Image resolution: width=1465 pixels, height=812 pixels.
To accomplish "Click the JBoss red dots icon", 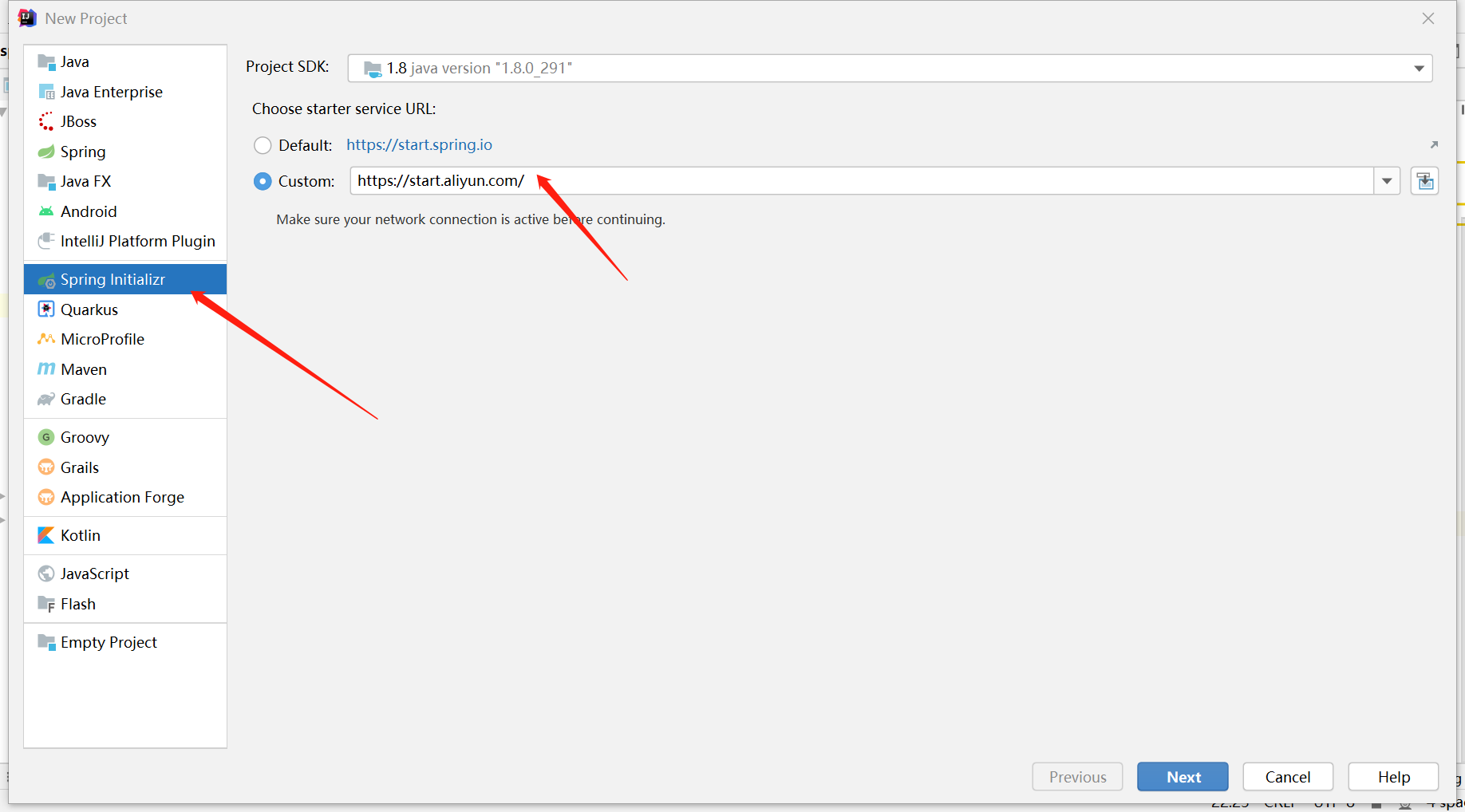I will (46, 122).
